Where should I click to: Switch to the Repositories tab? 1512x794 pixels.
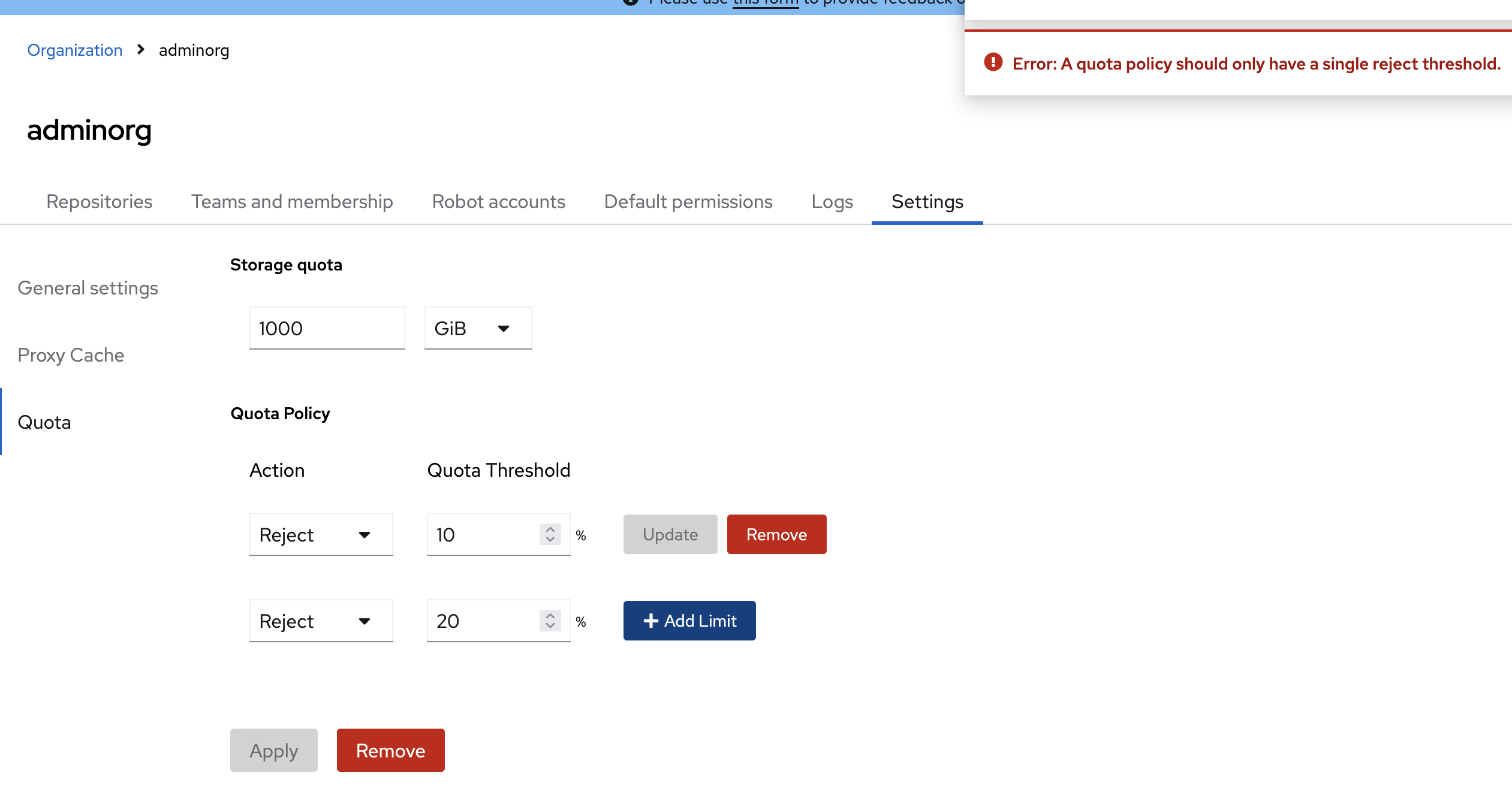100,201
